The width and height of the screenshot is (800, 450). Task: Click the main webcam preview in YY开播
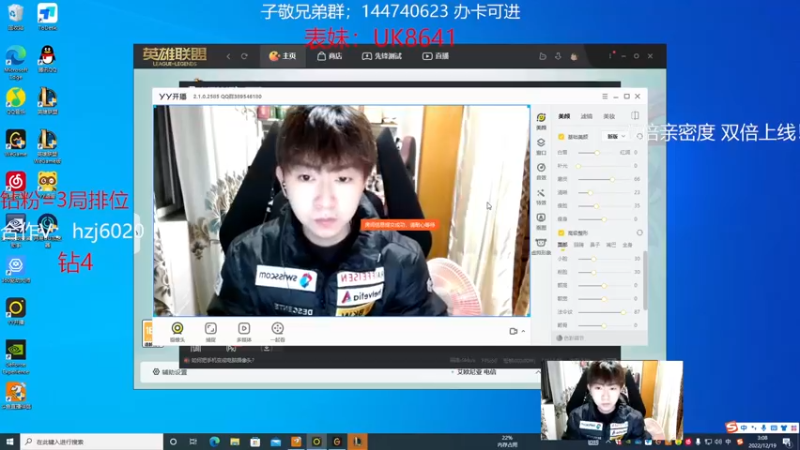(341, 211)
